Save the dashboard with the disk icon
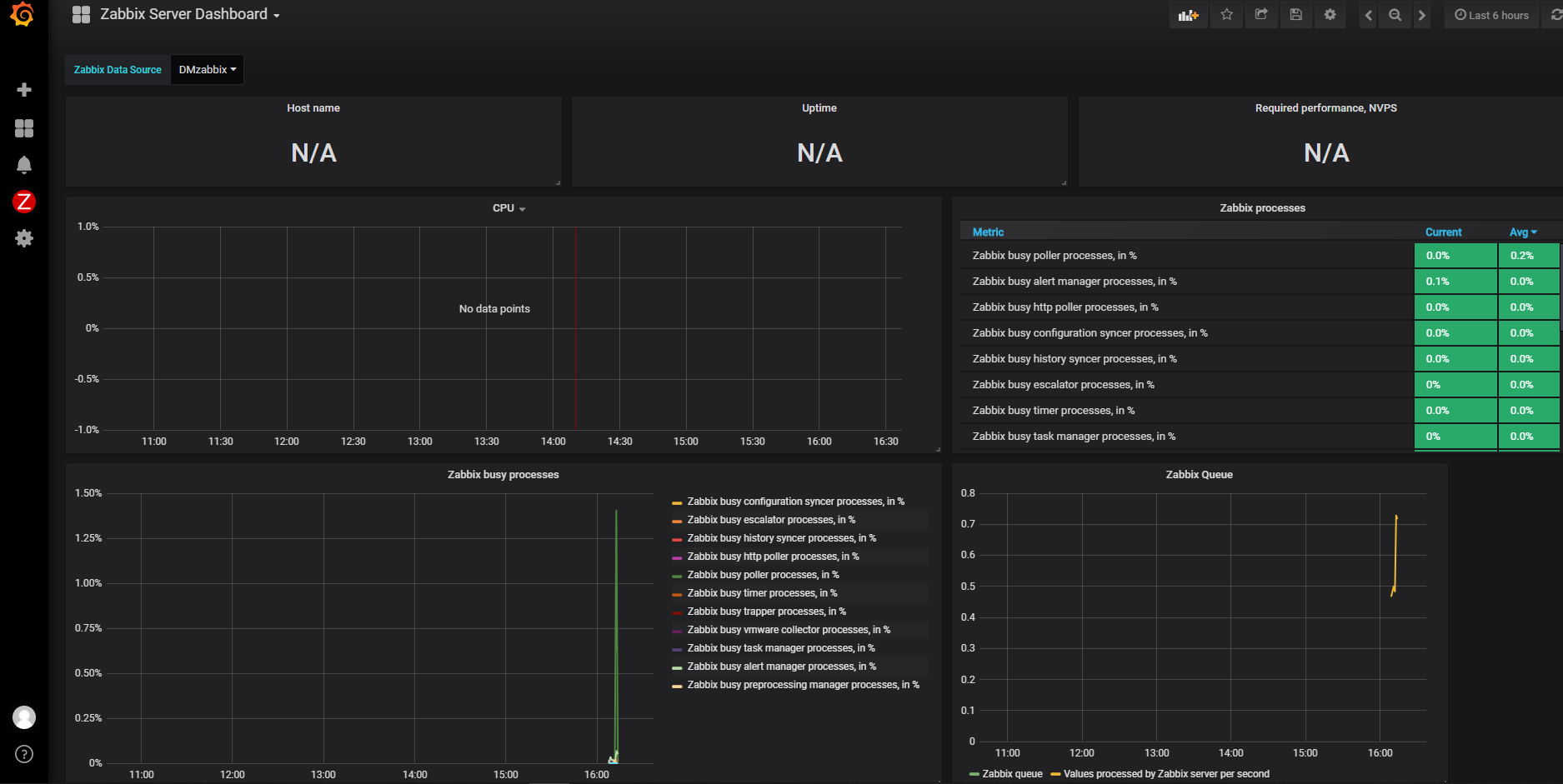 (1295, 15)
